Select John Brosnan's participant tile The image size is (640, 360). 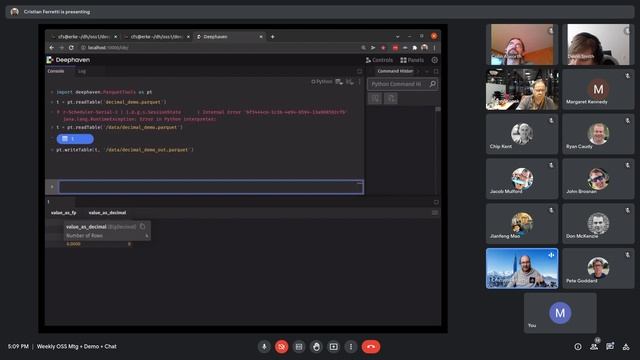(x=598, y=179)
